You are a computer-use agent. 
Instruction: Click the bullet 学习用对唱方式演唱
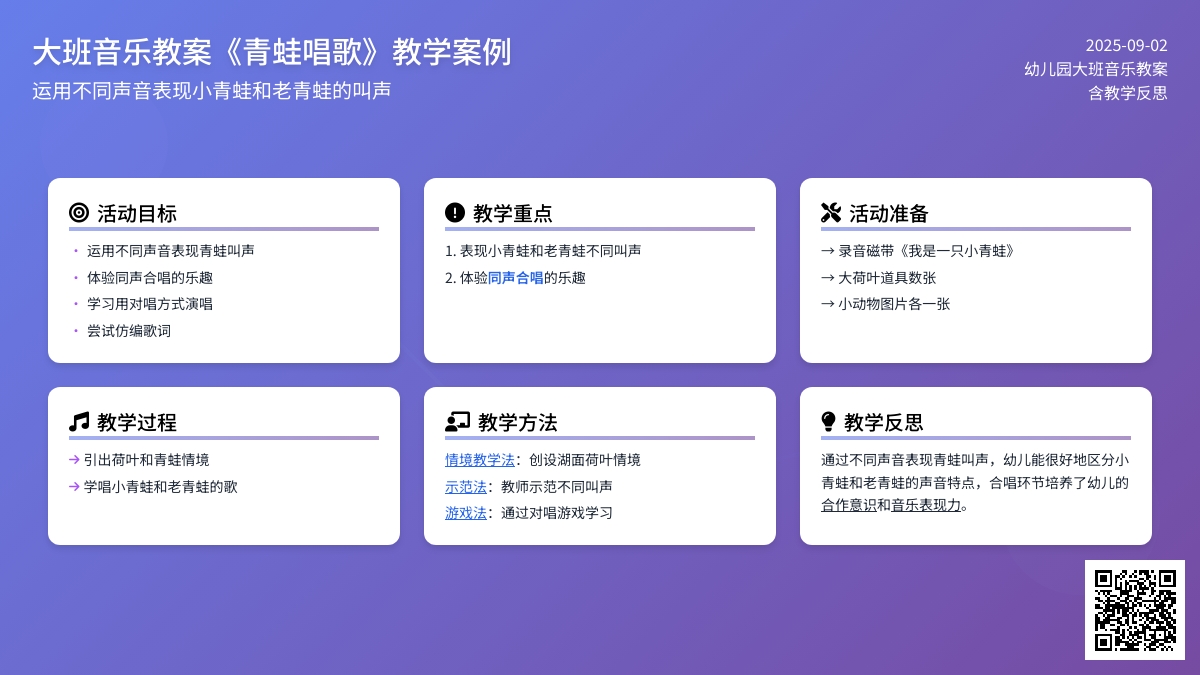150,304
